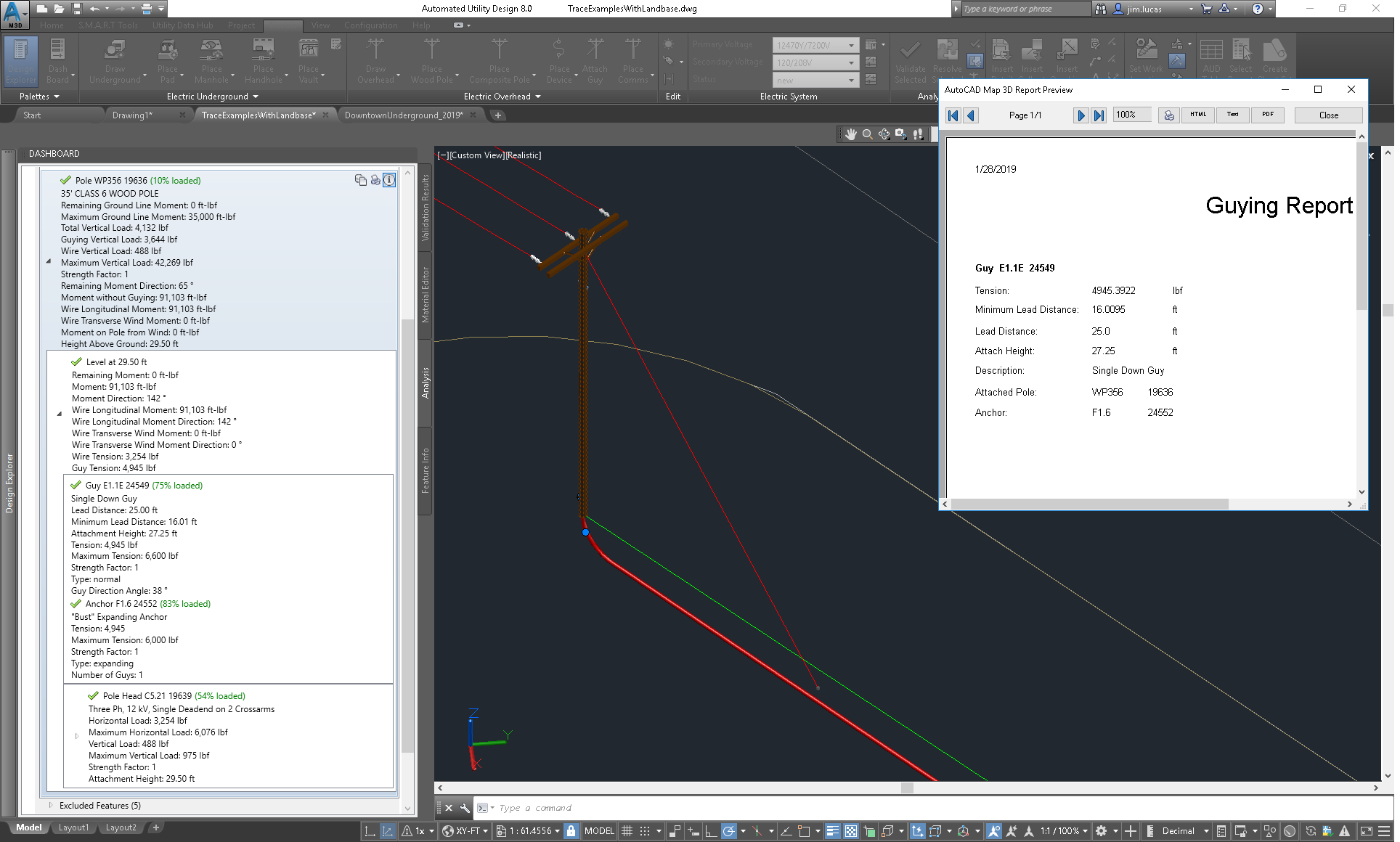The height and width of the screenshot is (842, 1400).
Task: Open the Primary Voltage dropdown
Action: pyautogui.click(x=851, y=45)
